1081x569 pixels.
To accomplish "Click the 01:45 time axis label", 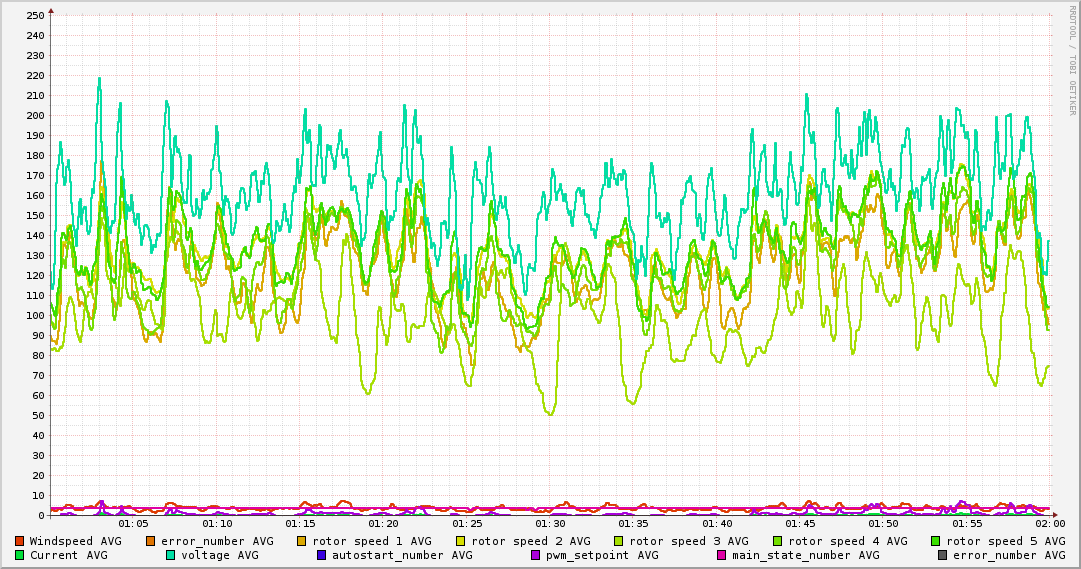I will (x=800, y=524).
